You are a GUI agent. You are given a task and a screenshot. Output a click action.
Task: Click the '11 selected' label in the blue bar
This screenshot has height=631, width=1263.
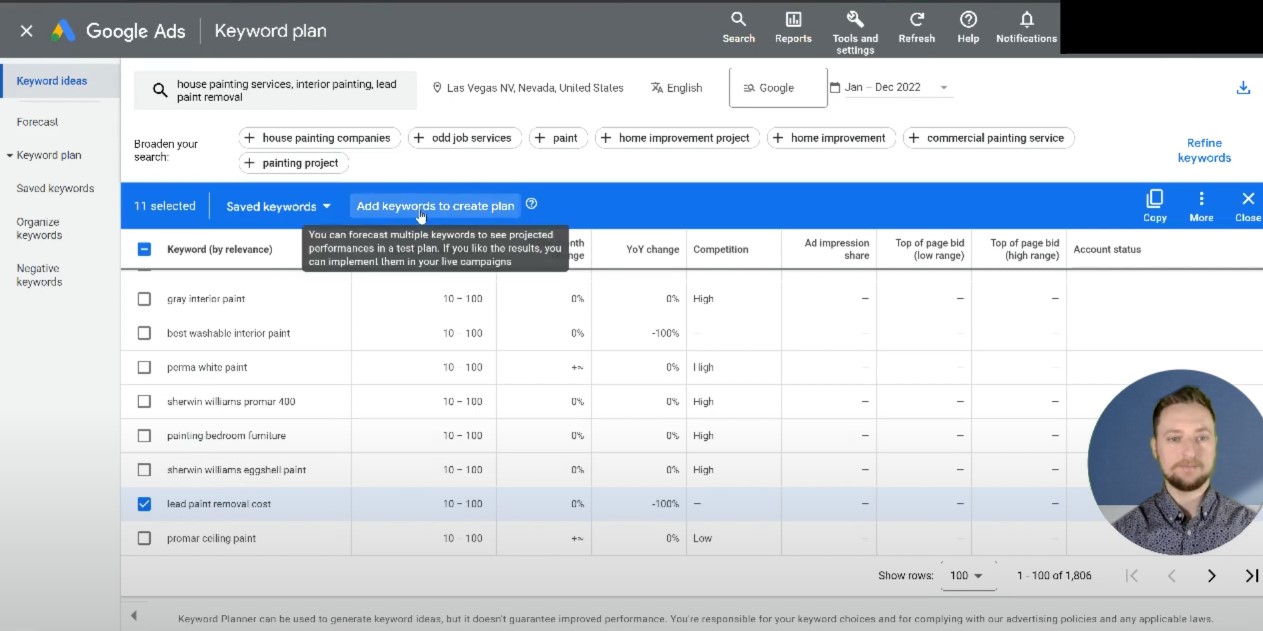[x=165, y=206]
